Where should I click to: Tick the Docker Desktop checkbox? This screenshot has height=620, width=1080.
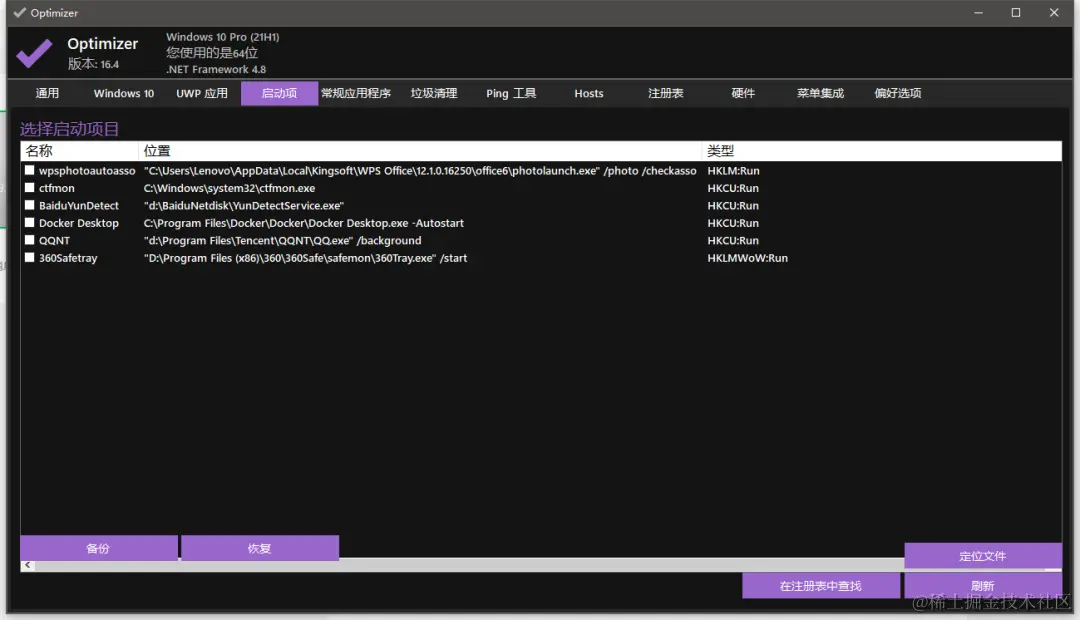tap(30, 223)
